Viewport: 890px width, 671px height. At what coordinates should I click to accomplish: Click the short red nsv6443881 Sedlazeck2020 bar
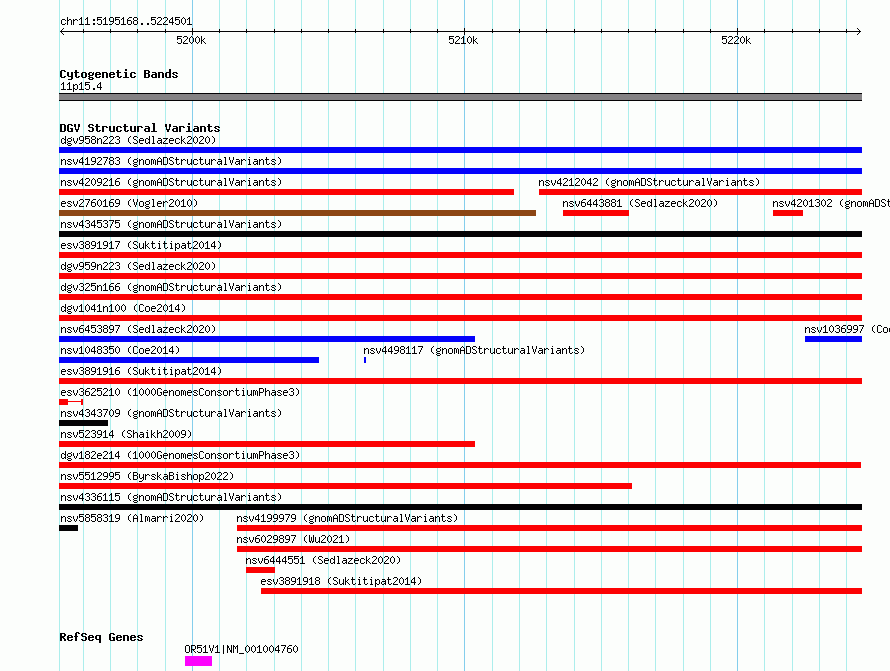tap(596, 213)
